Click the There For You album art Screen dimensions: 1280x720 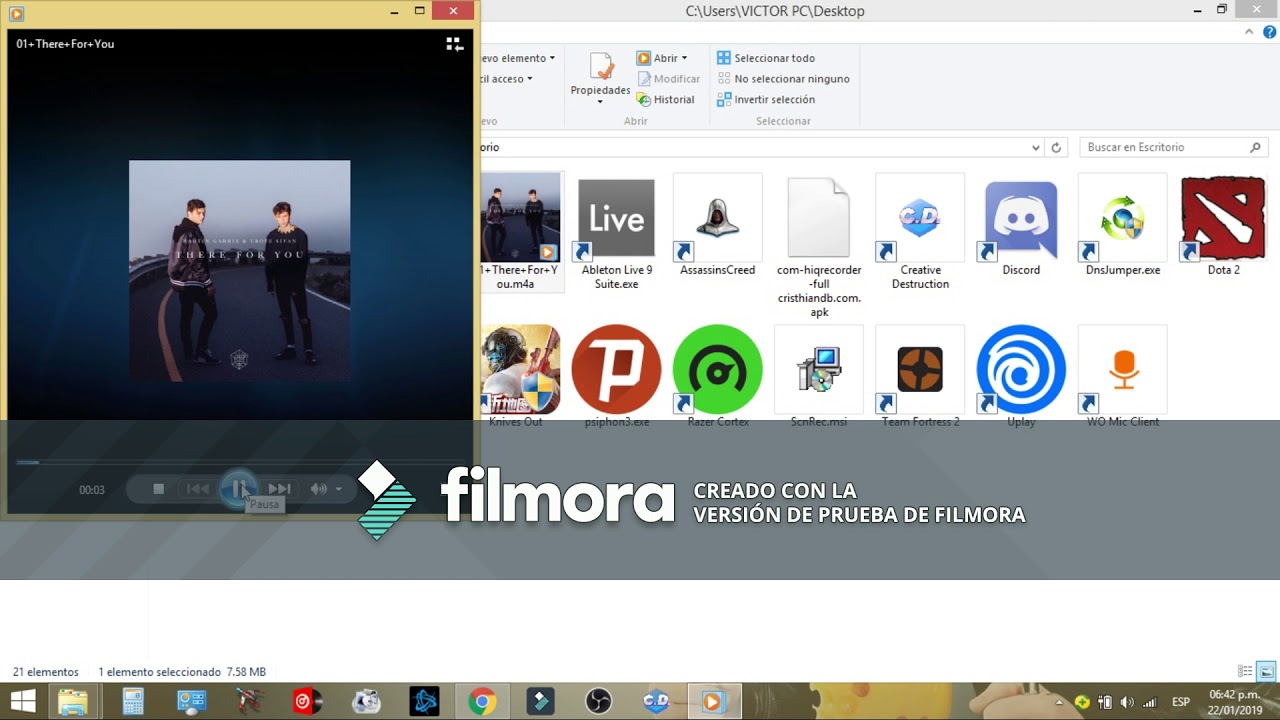[x=239, y=271]
